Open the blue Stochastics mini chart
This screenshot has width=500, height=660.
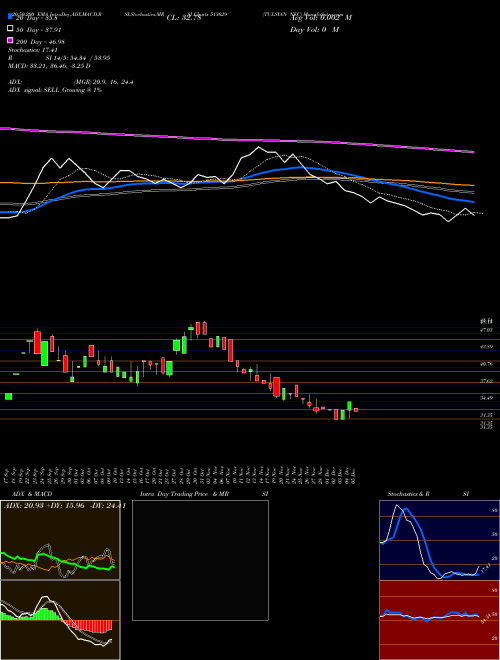[x=439, y=540]
